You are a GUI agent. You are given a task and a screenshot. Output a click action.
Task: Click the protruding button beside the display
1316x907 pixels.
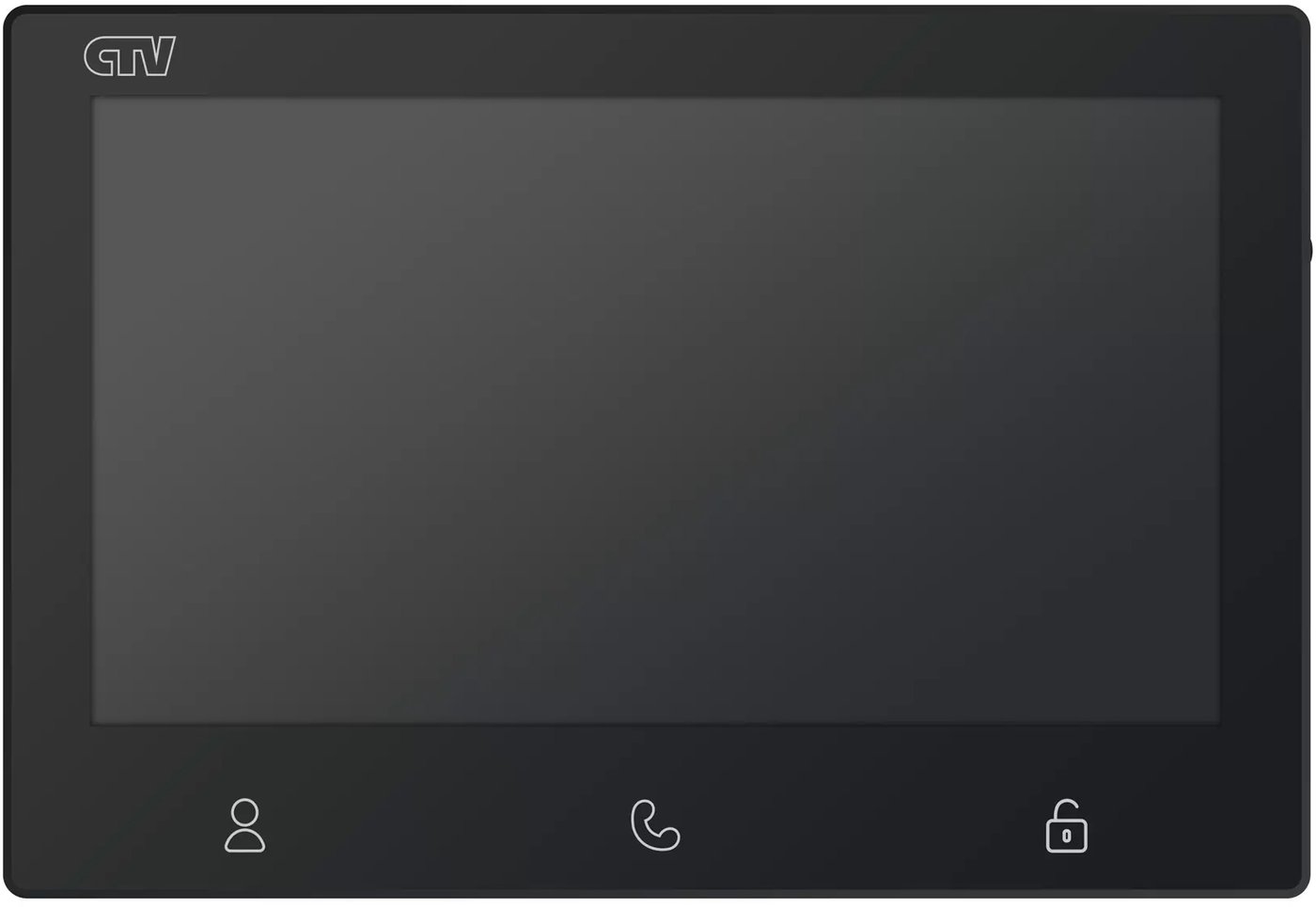[1308, 250]
